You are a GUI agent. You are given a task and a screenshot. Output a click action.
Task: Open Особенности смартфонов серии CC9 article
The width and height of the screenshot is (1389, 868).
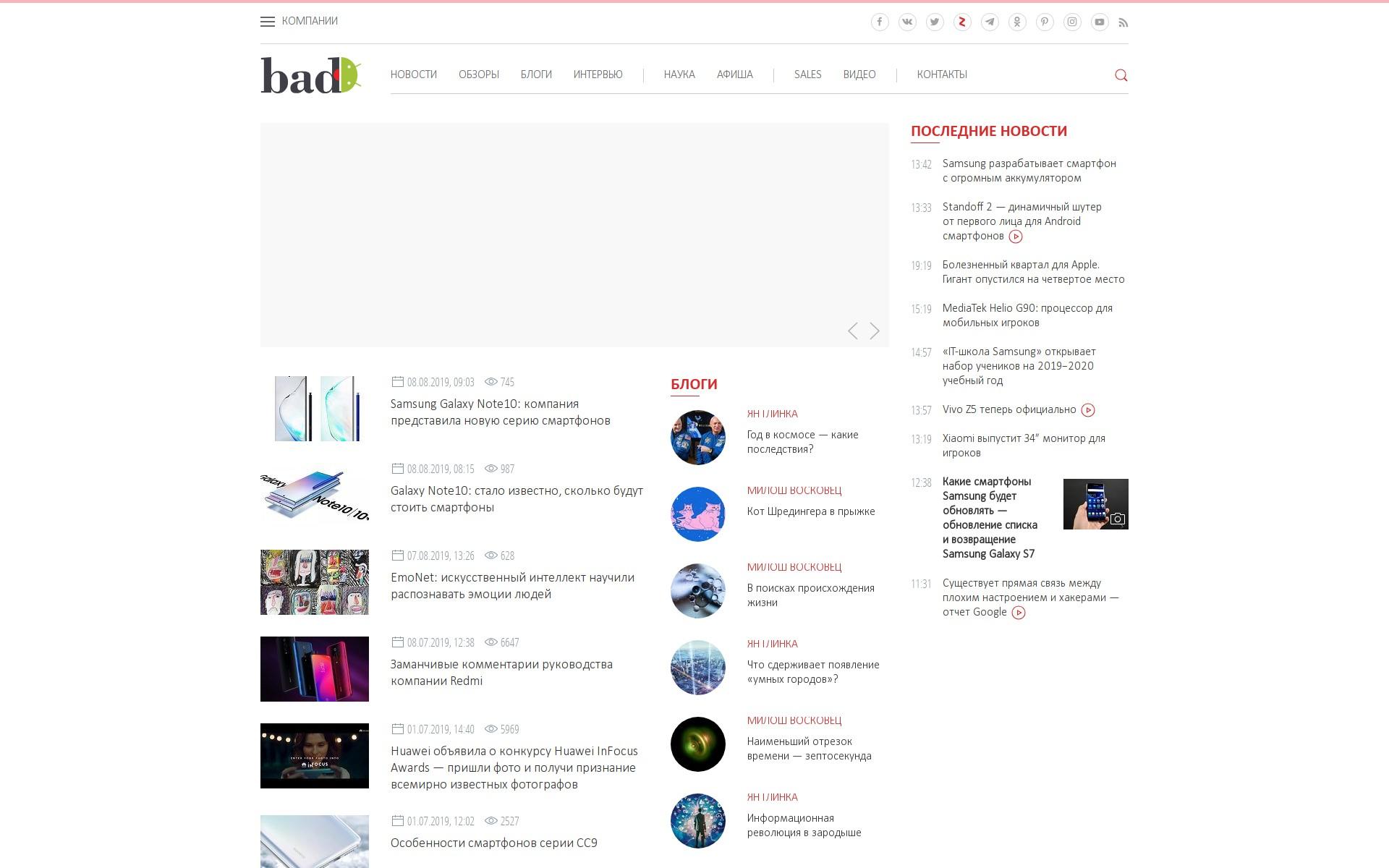tap(494, 843)
